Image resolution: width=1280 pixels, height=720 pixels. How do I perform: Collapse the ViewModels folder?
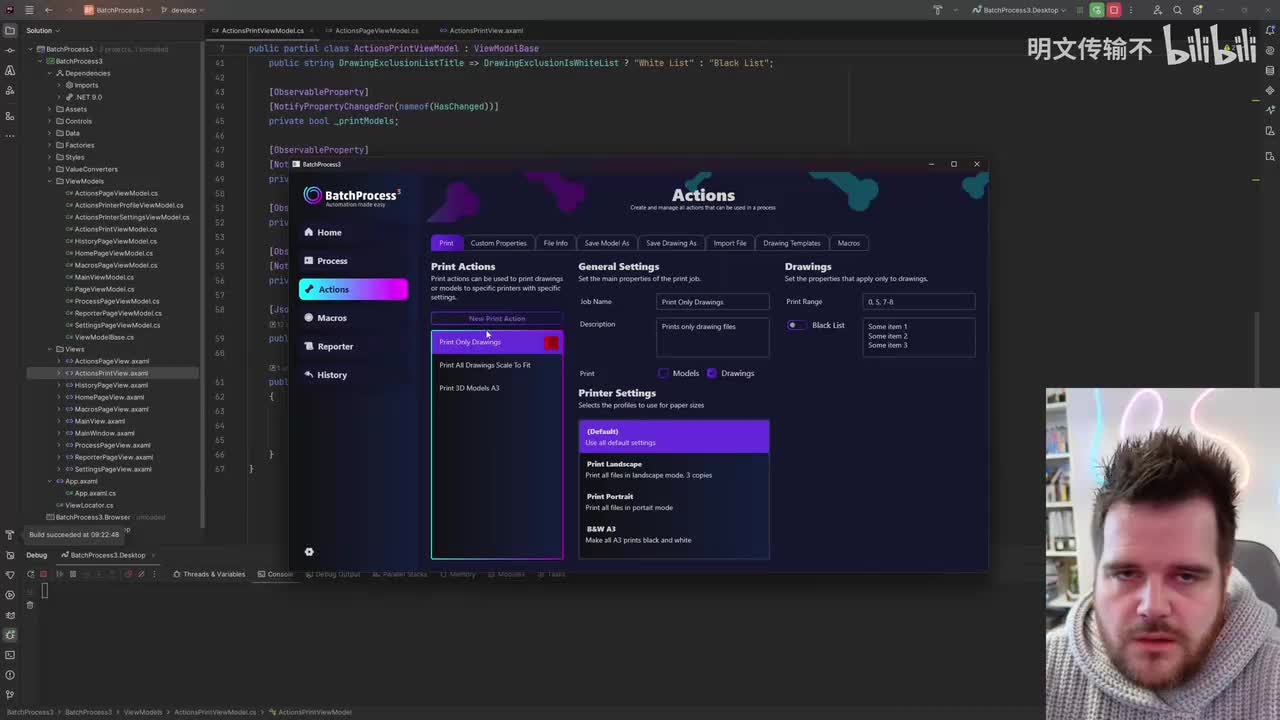point(49,181)
